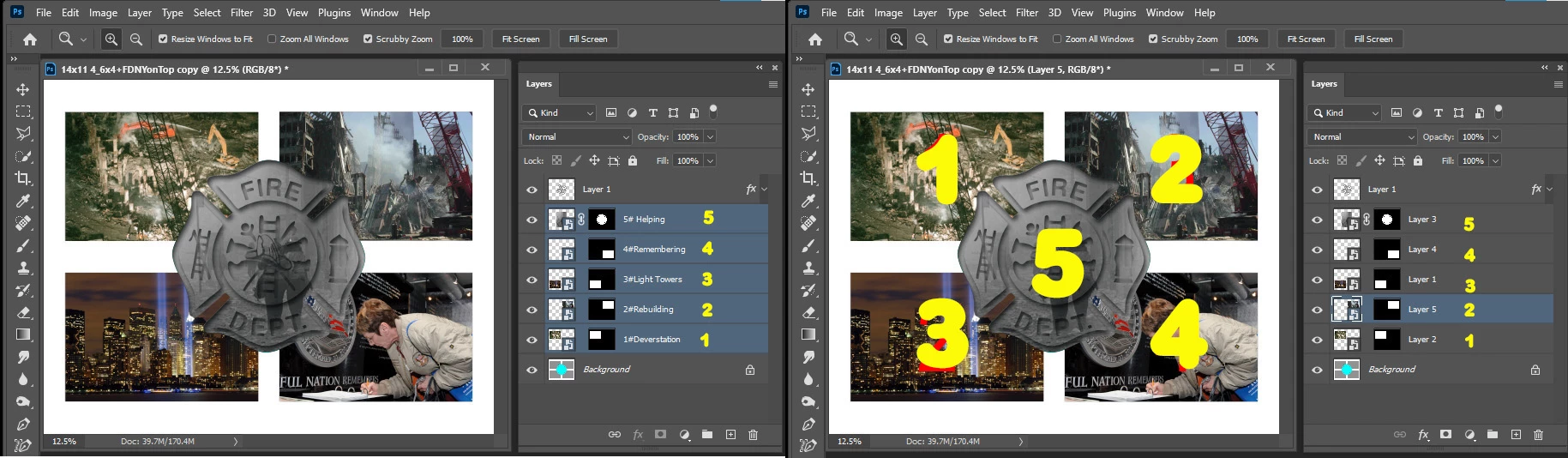Create a new layer in right Layers panel
This screenshot has height=458, width=1568.
click(1516, 435)
